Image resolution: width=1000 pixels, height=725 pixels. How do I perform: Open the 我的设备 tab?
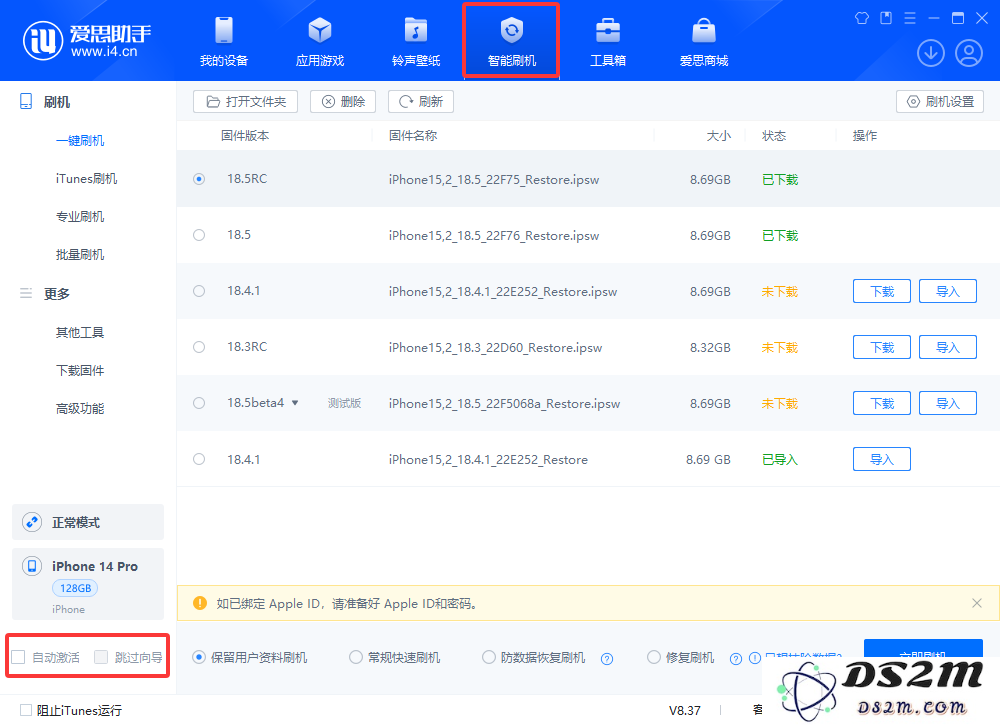pyautogui.click(x=224, y=42)
